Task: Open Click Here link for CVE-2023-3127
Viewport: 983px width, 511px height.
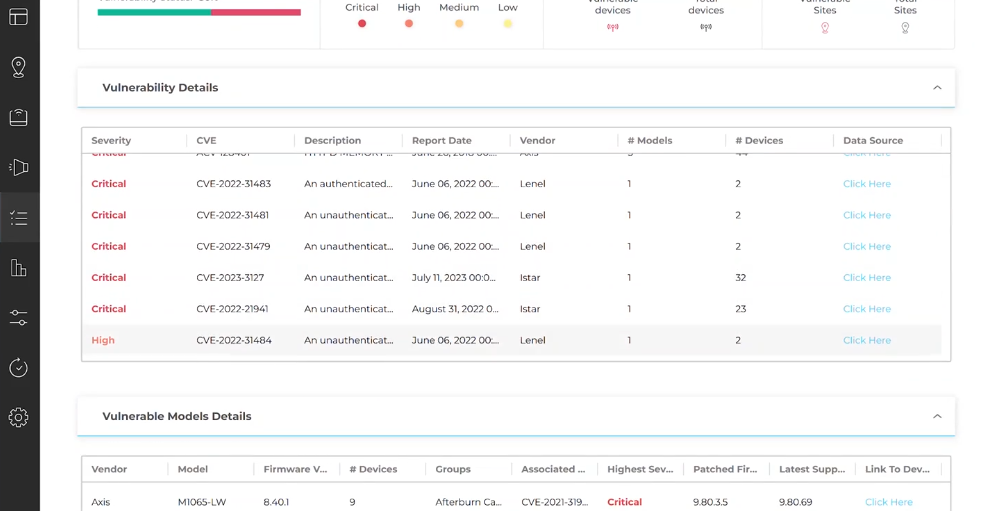Action: 866,278
